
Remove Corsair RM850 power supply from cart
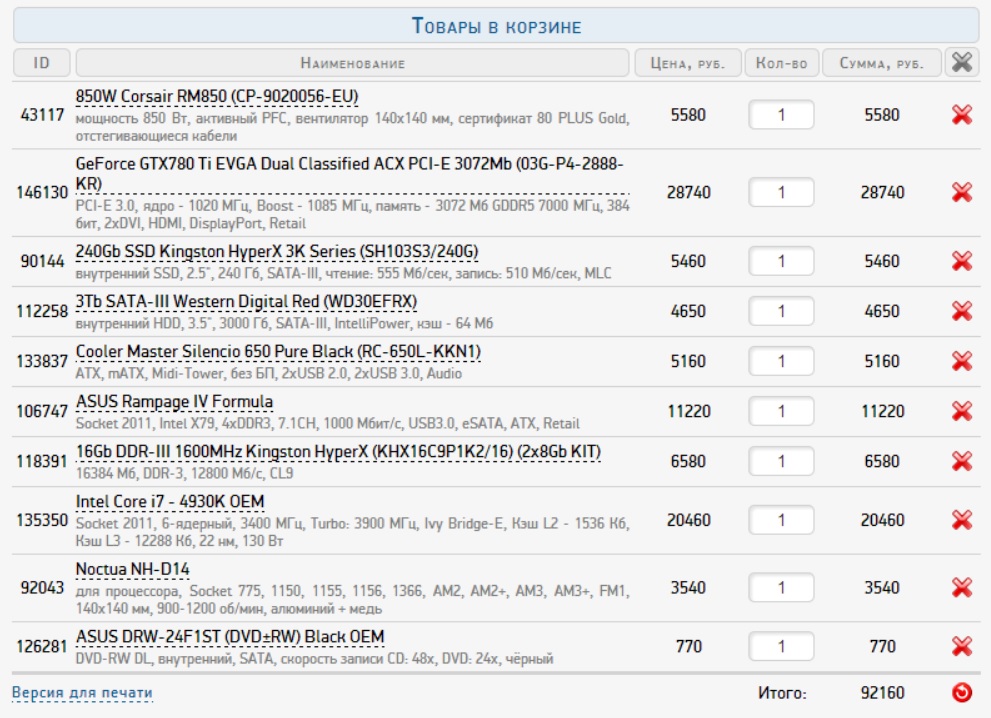point(961,114)
